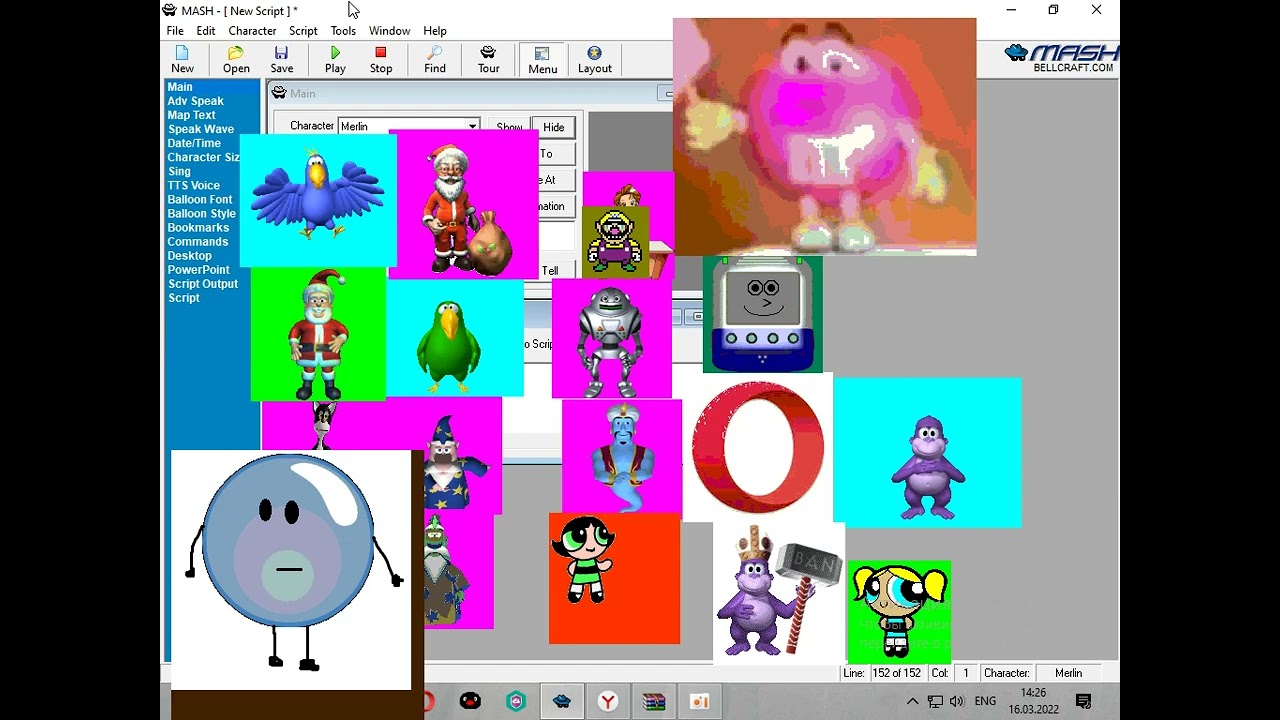Viewport: 1280px width, 720px height.
Task: Open the orange recorder taskbar icon
Action: pos(700,702)
